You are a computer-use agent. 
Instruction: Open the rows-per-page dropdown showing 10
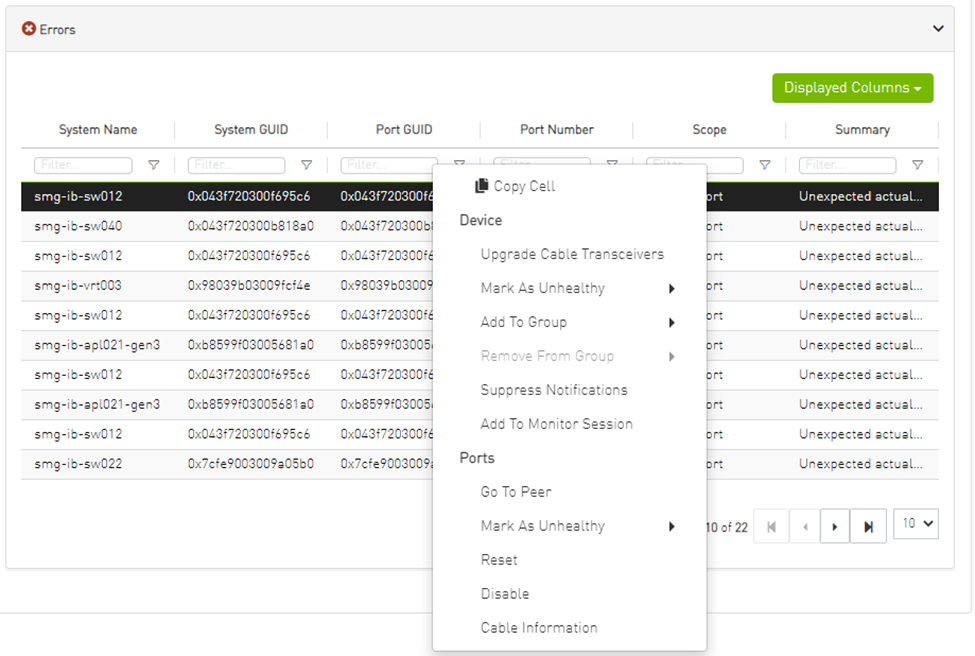[915, 524]
